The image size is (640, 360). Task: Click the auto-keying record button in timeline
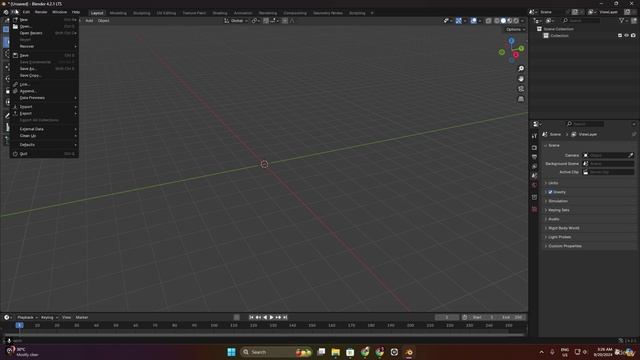236,317
